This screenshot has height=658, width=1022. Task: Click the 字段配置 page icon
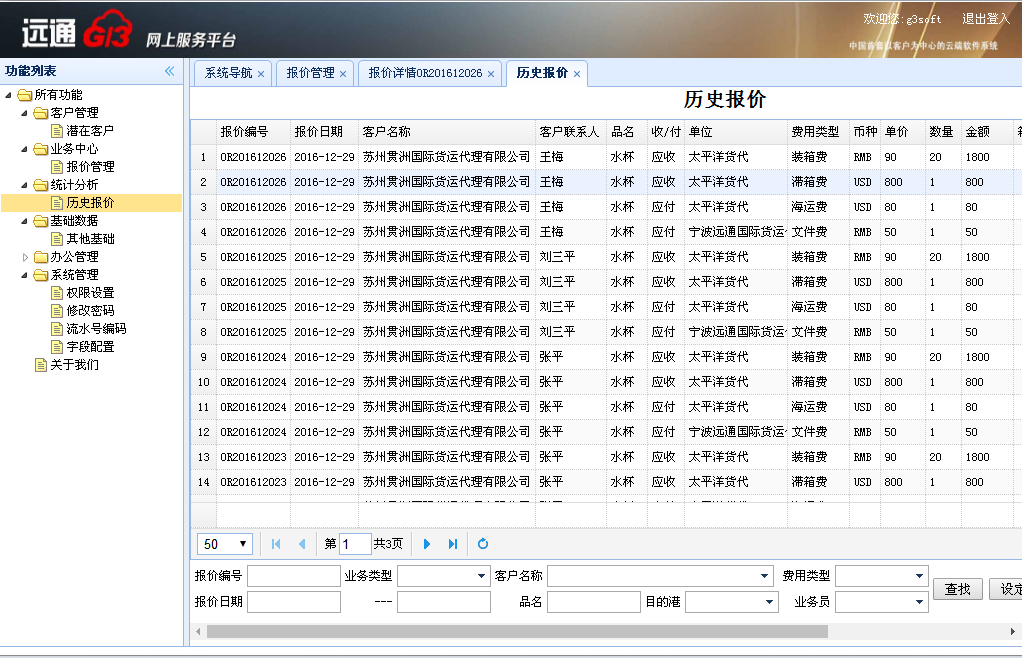coord(57,347)
